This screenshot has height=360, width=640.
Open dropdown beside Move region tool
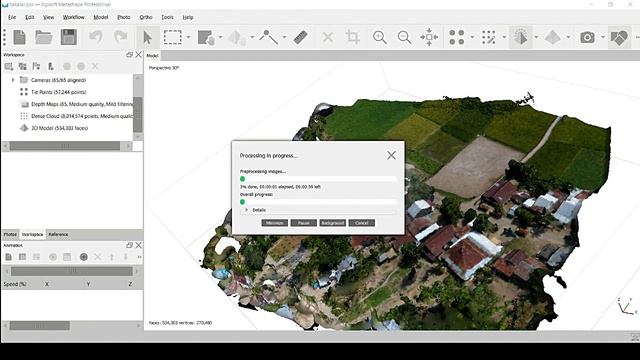click(x=220, y=37)
